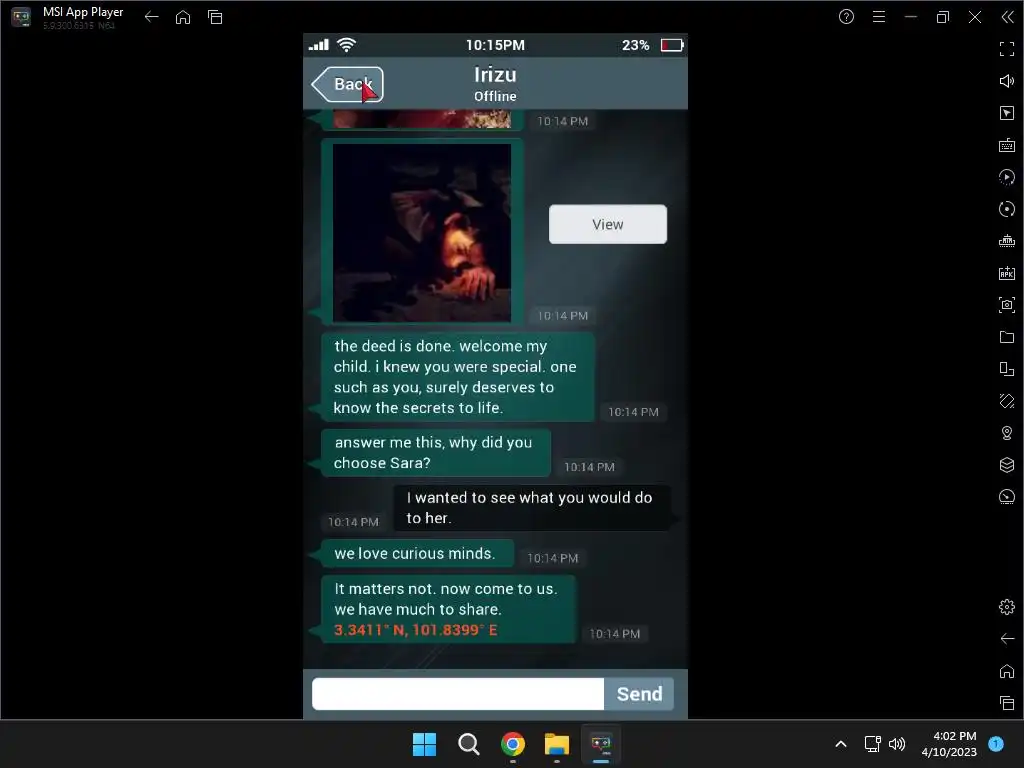1024x768 pixels.
Task: Open the media folder icon in sidebar
Action: coord(1007,337)
